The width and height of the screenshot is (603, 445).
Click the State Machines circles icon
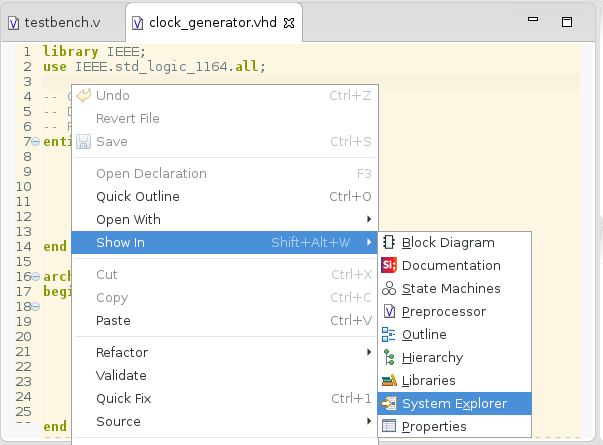pyautogui.click(x=389, y=288)
